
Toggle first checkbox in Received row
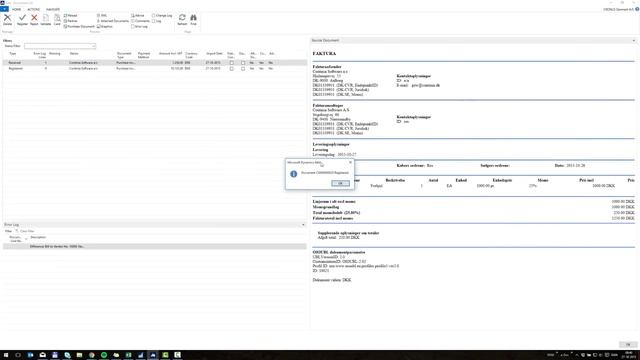231,63
